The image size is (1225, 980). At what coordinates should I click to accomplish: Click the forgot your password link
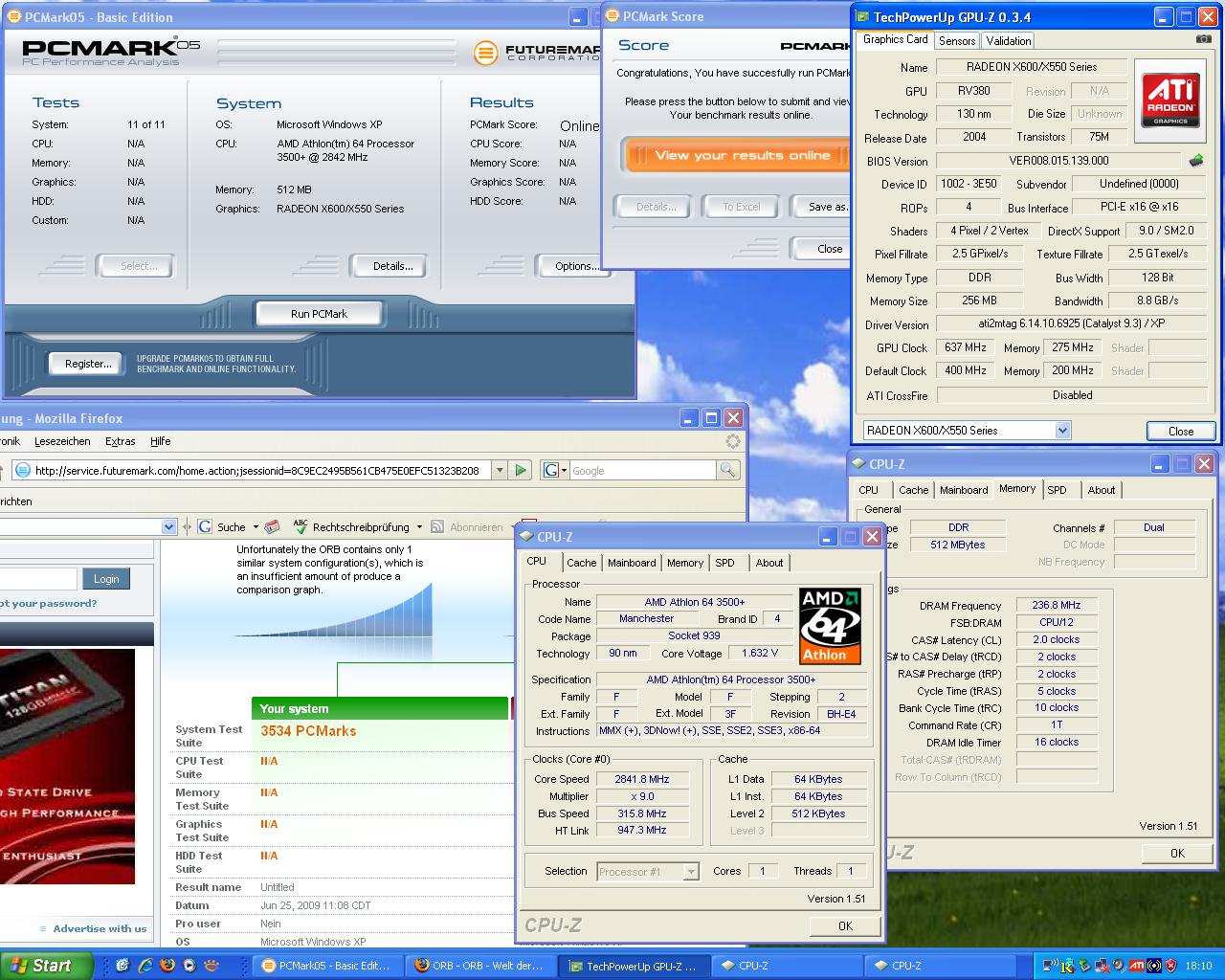48,603
